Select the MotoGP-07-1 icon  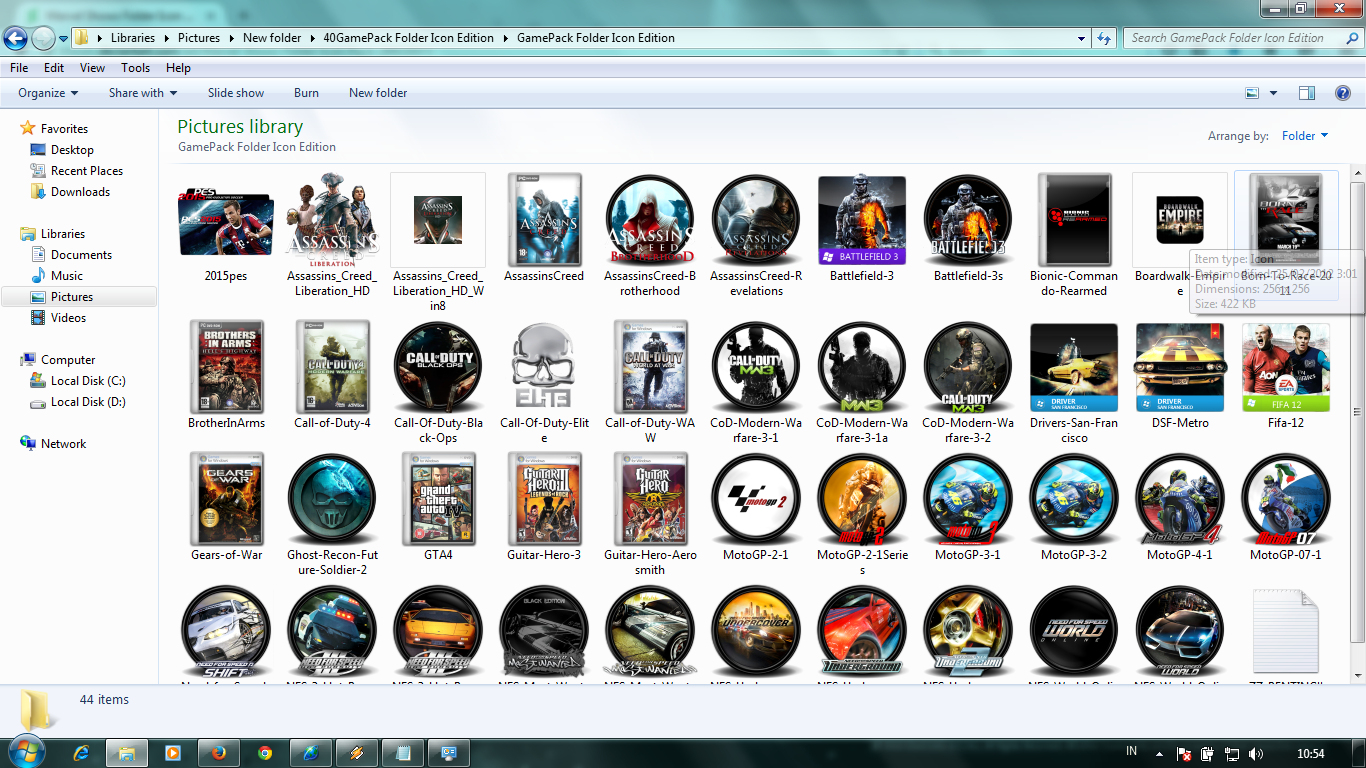(1286, 498)
